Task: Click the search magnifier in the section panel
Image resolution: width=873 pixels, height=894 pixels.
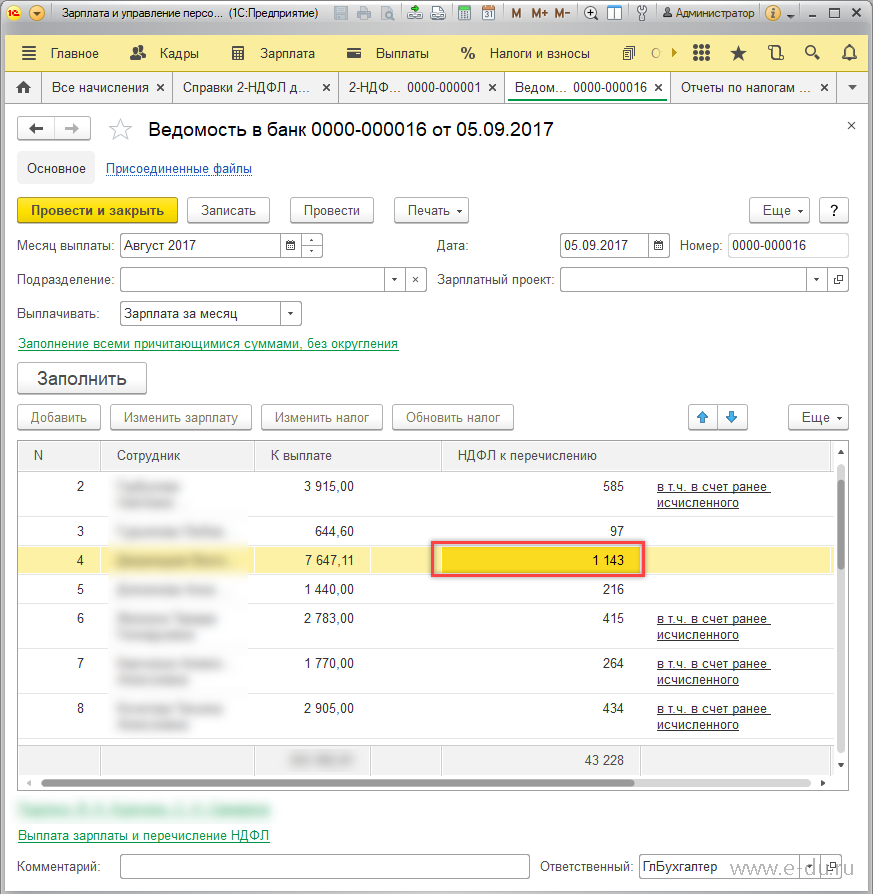Action: [x=812, y=53]
